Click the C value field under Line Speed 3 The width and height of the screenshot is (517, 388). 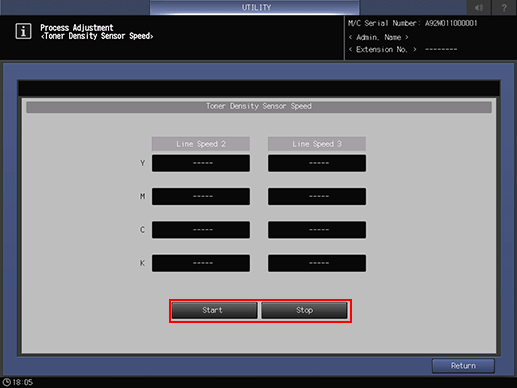317,230
